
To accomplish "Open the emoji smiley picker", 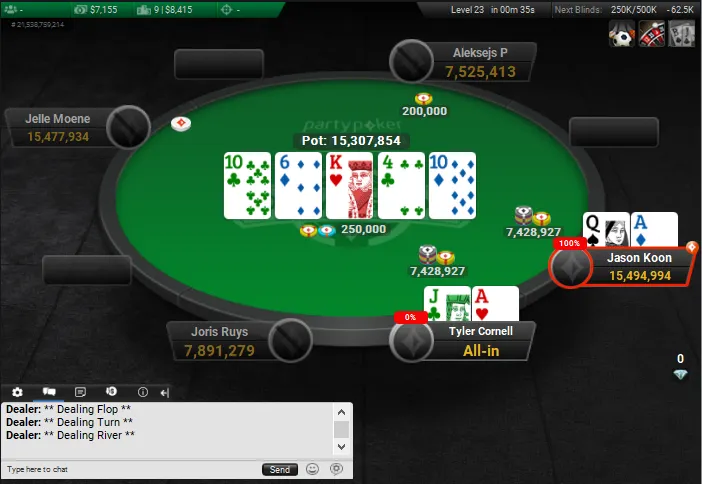I will (312, 469).
